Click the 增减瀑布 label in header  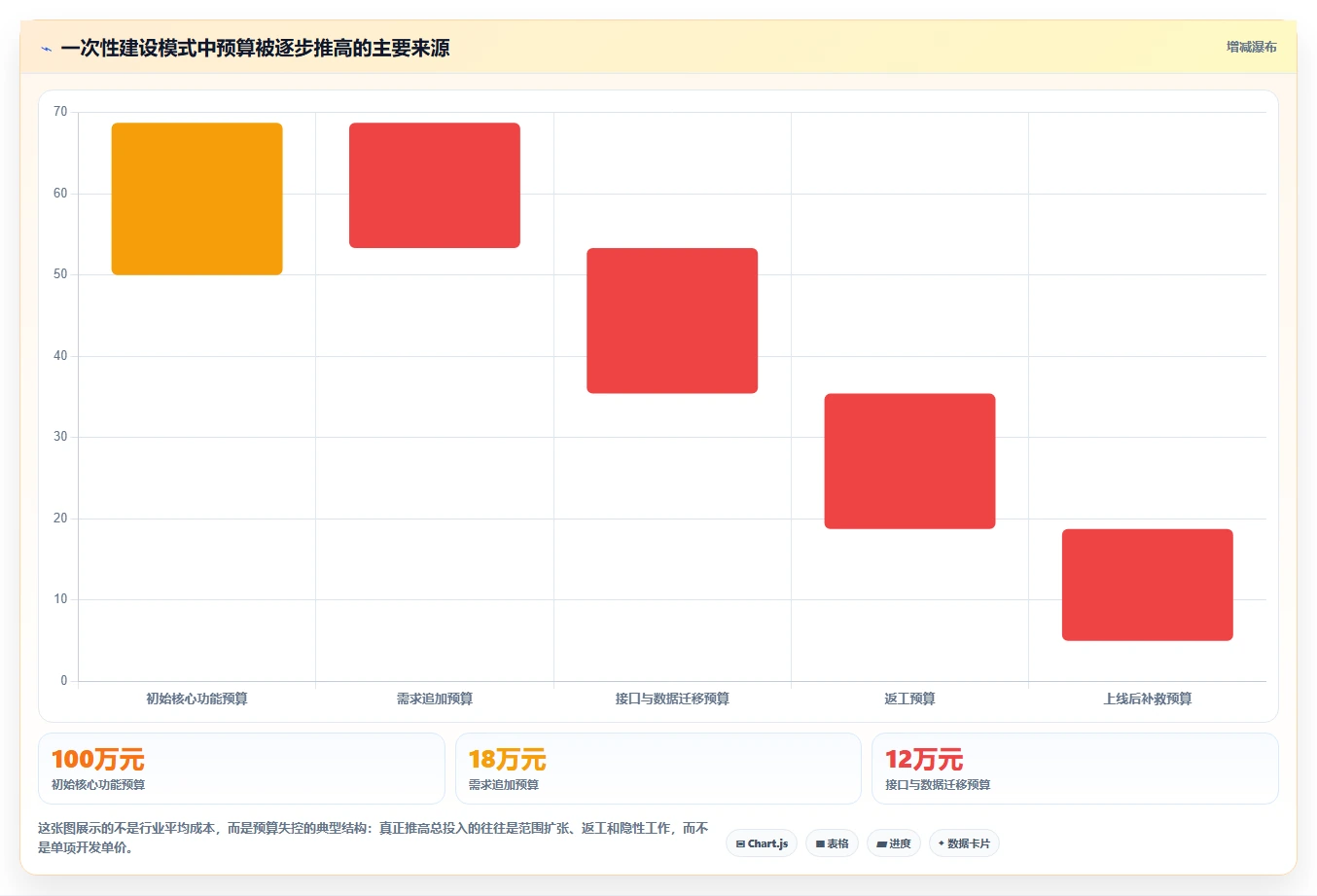[x=1251, y=47]
